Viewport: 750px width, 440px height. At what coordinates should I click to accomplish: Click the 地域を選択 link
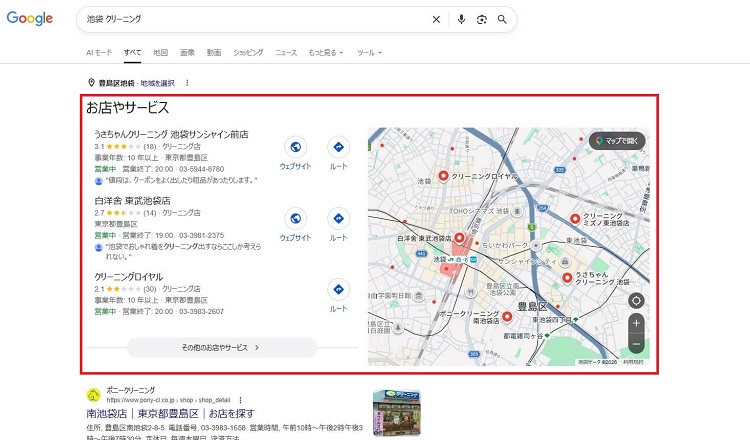click(157, 83)
